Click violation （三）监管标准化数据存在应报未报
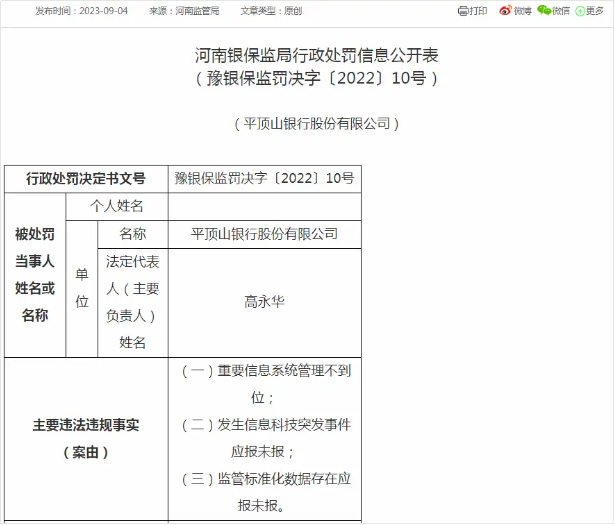This screenshot has height=525, width=614. pyautogui.click(x=266, y=492)
